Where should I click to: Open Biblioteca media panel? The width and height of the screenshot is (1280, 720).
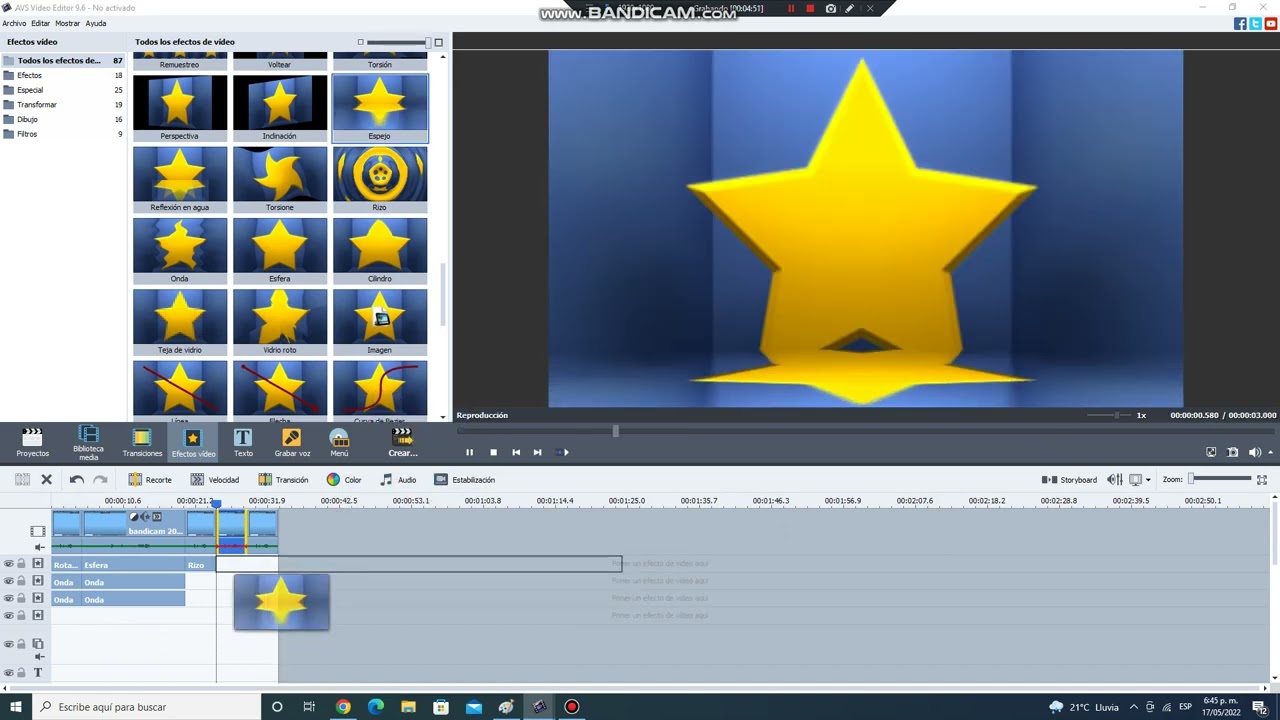click(x=88, y=443)
